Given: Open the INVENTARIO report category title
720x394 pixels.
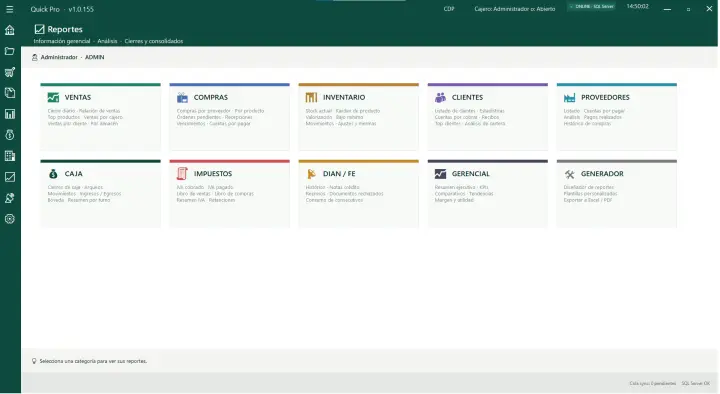Looking at the screenshot, I should click(344, 97).
